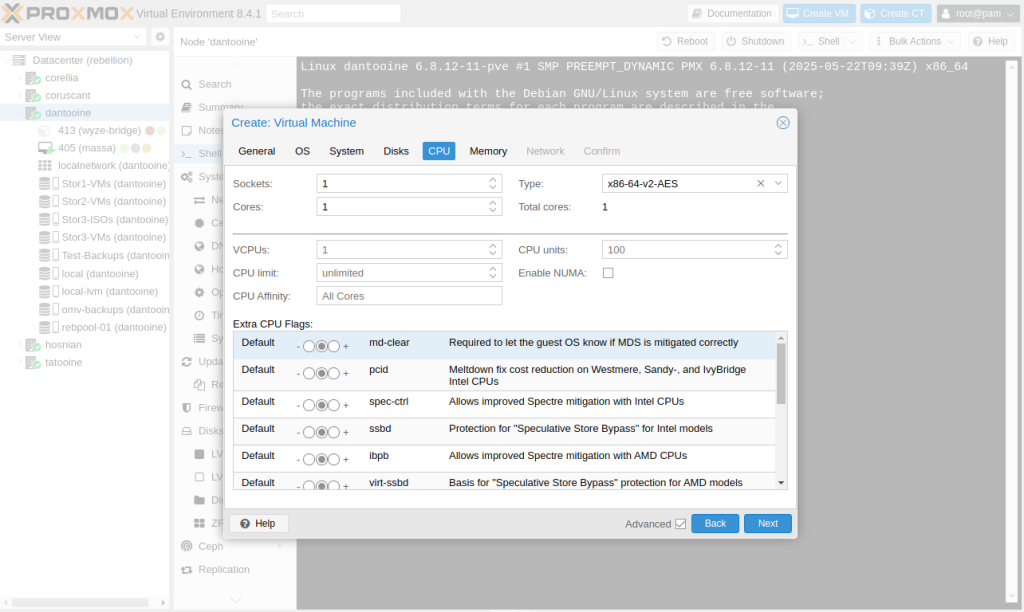Open the Bulk Actions dropdown
The width and height of the screenshot is (1024, 612).
pyautogui.click(x=914, y=42)
